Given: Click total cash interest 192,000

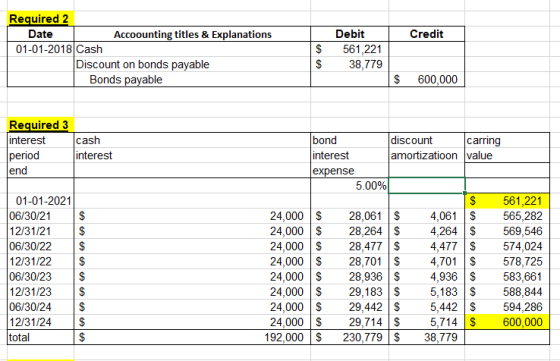Looking at the screenshot, I should point(192,337).
